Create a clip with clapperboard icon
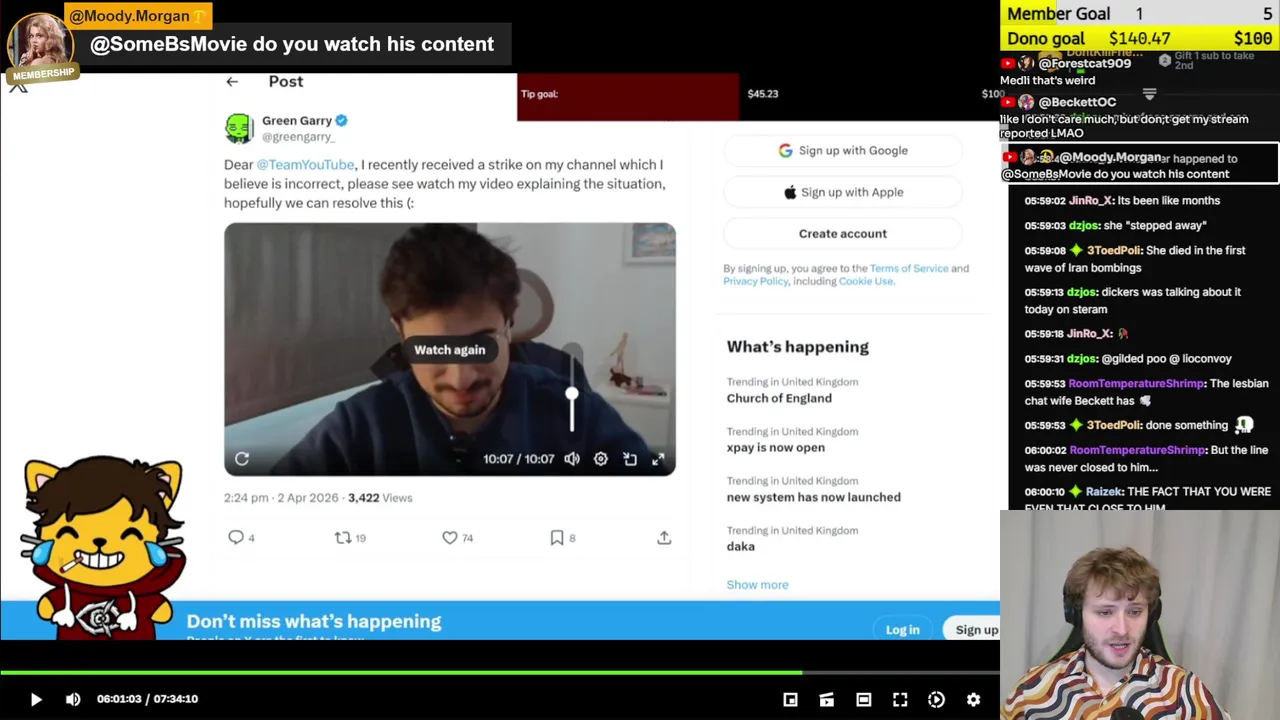This screenshot has height=720, width=1280. (x=827, y=700)
